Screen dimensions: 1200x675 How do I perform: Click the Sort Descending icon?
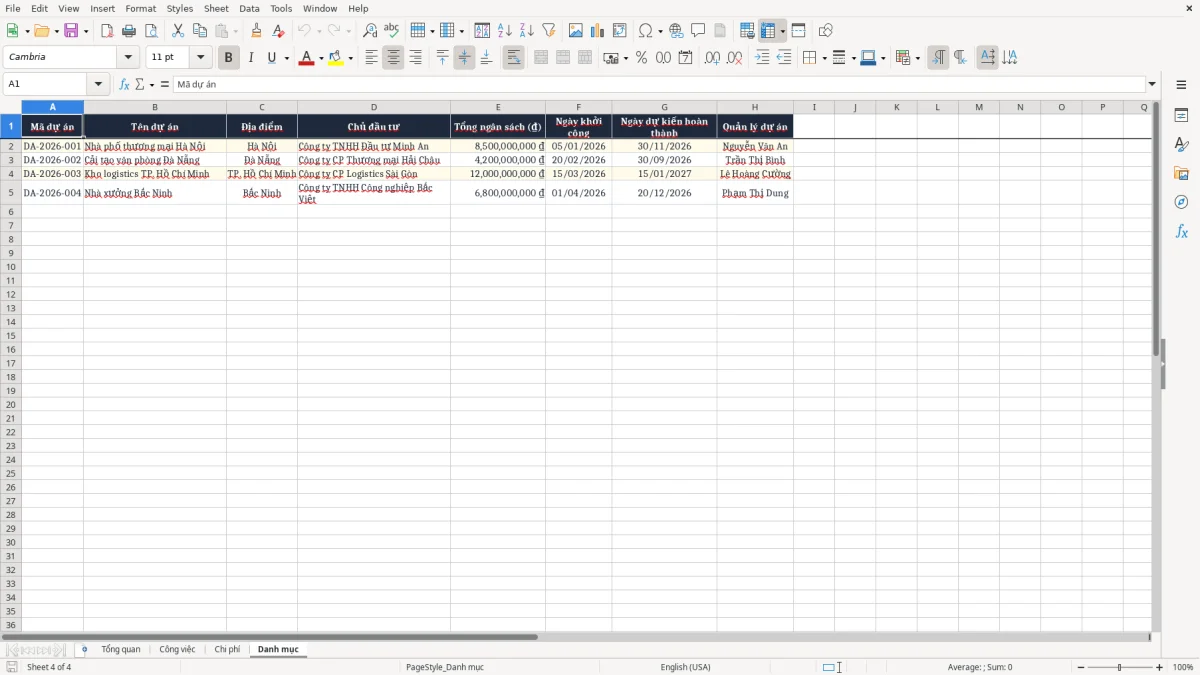coord(527,31)
